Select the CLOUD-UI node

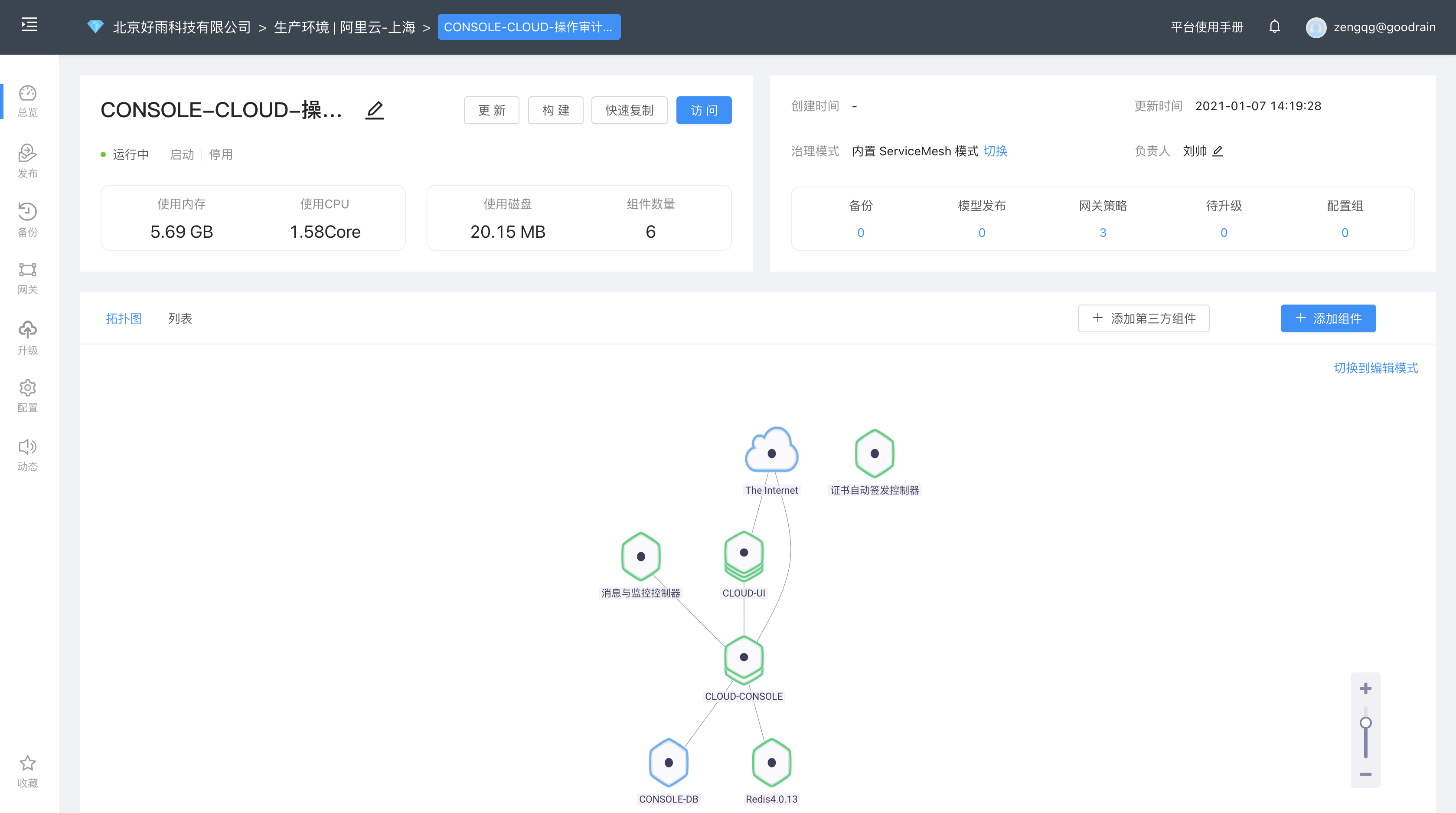(x=744, y=556)
